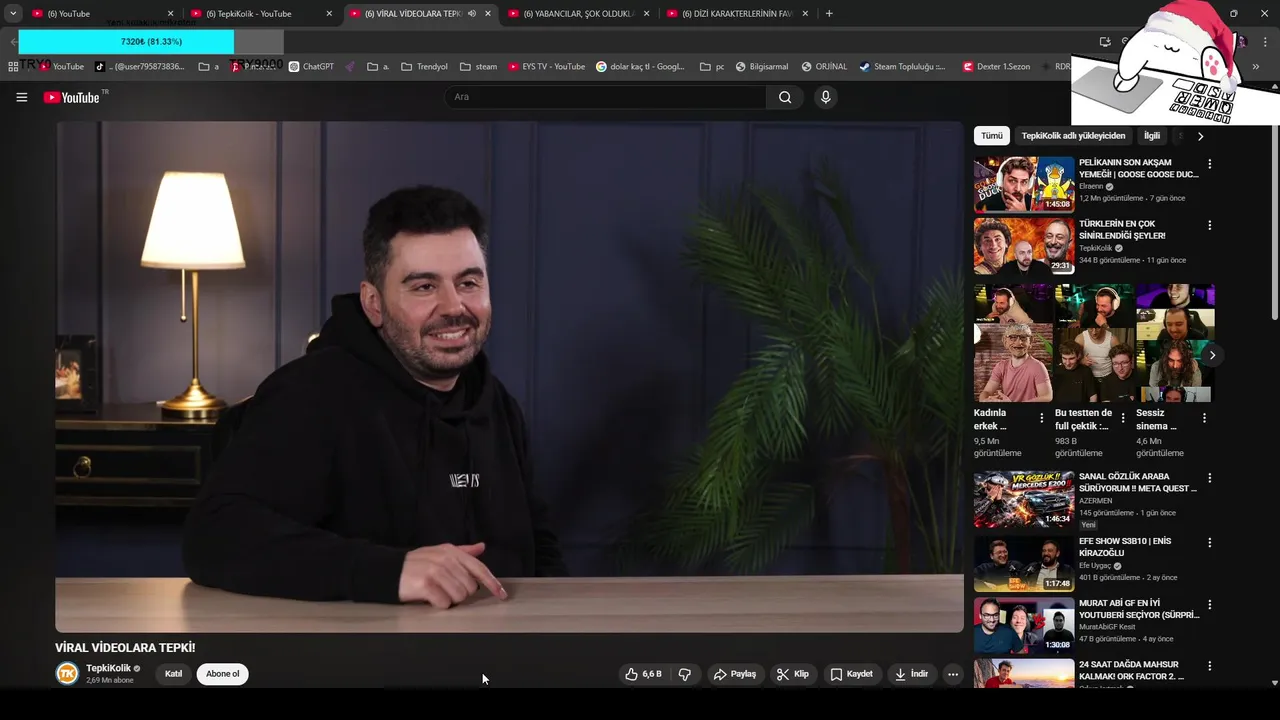The height and width of the screenshot is (720, 1280).
Task: Open EFE SHOW S3B10 video title
Action: 1125,547
